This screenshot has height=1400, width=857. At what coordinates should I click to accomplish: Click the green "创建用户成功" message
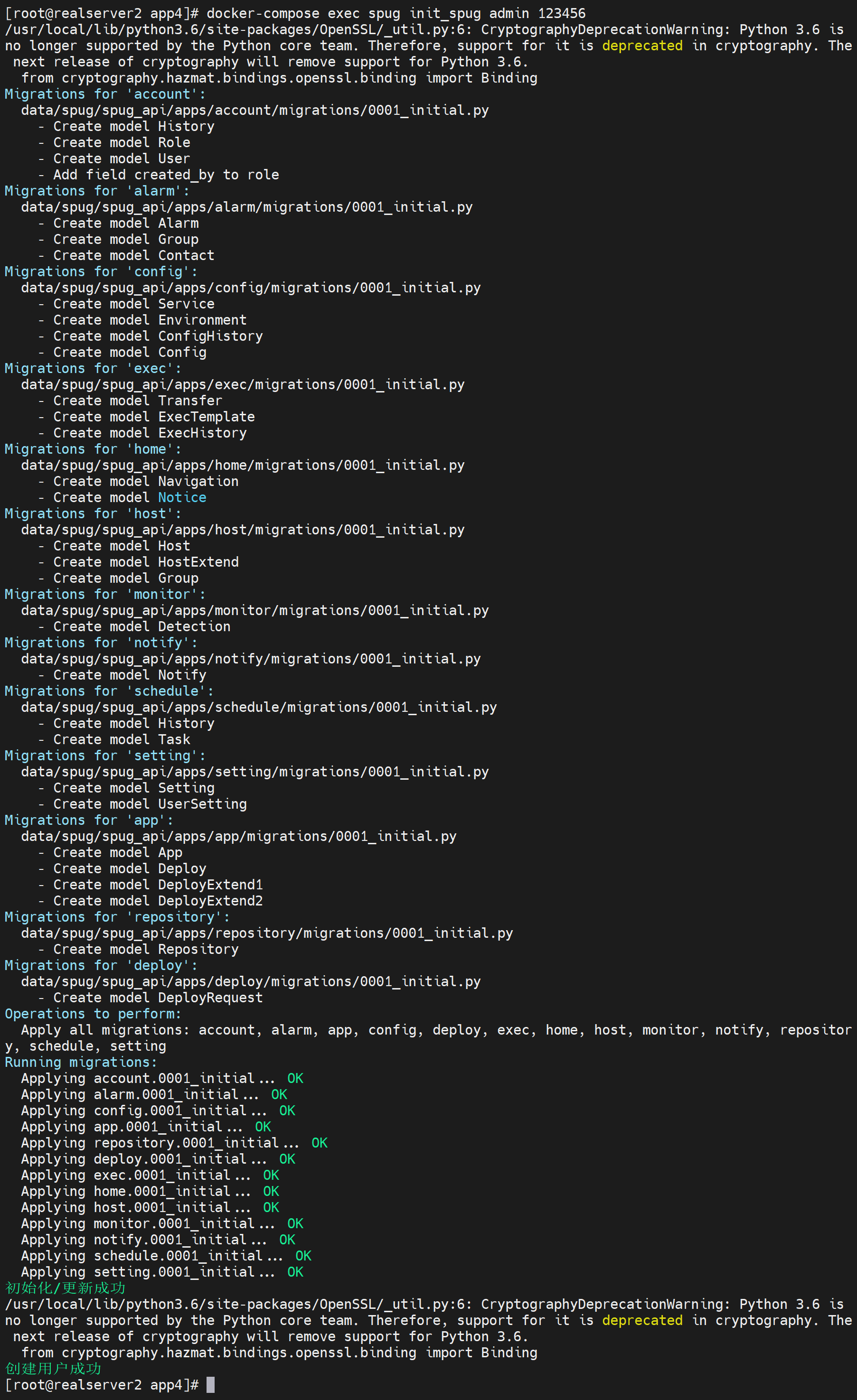53,1369
